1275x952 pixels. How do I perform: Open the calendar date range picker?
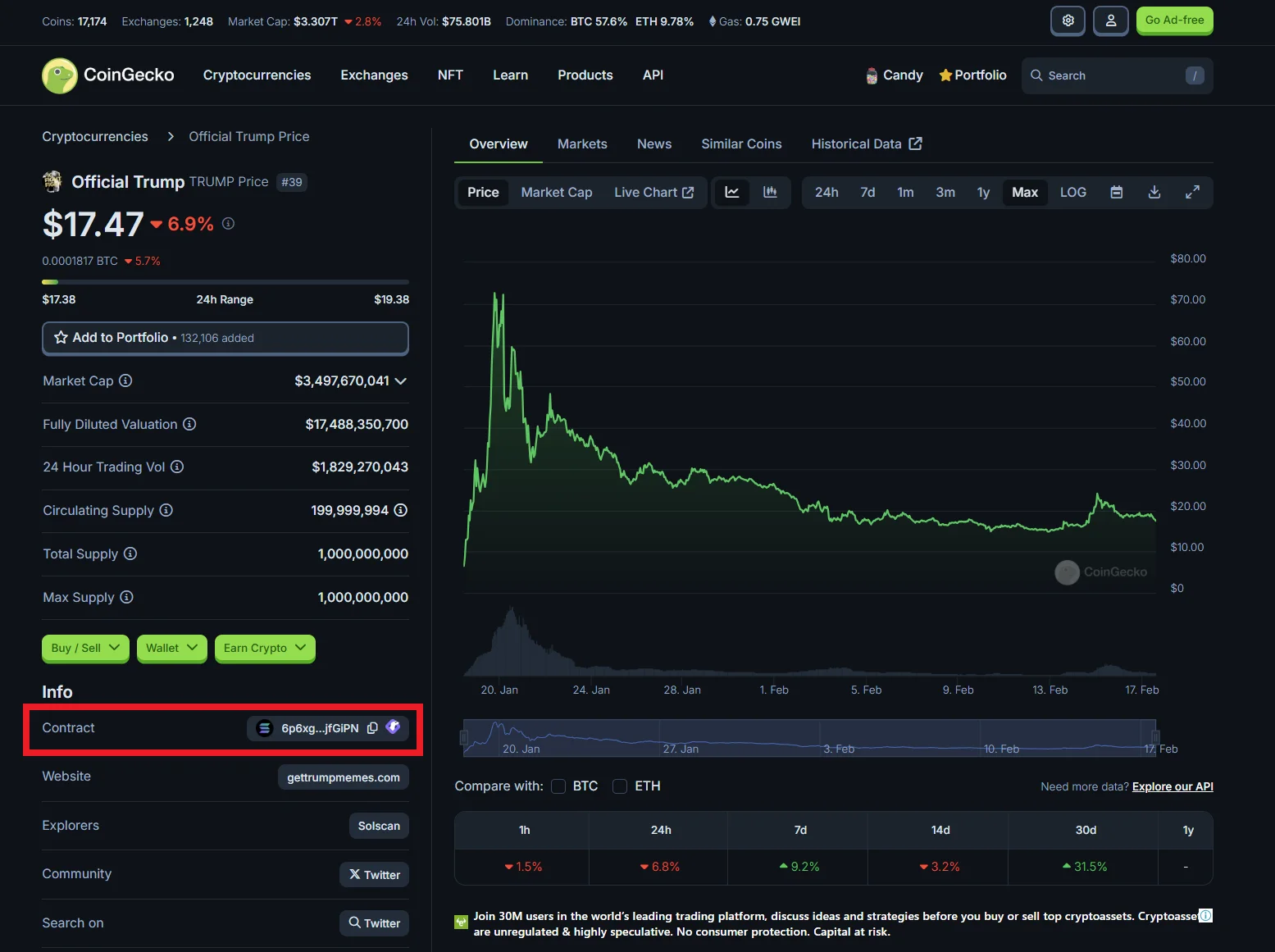click(x=1116, y=192)
